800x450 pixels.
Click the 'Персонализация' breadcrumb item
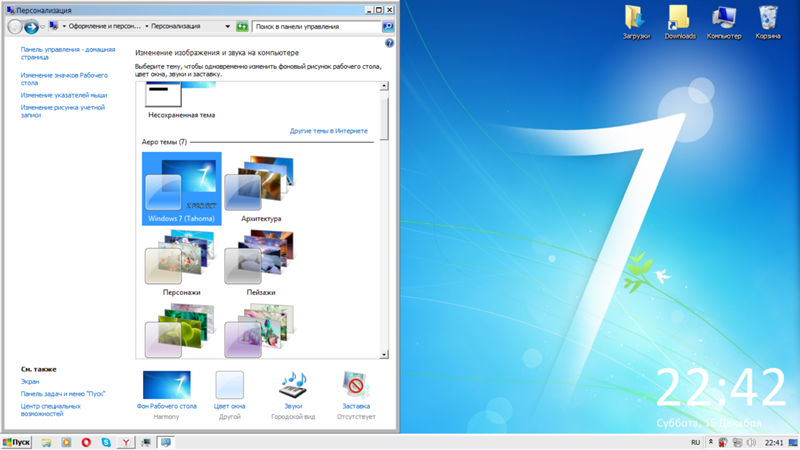176,26
